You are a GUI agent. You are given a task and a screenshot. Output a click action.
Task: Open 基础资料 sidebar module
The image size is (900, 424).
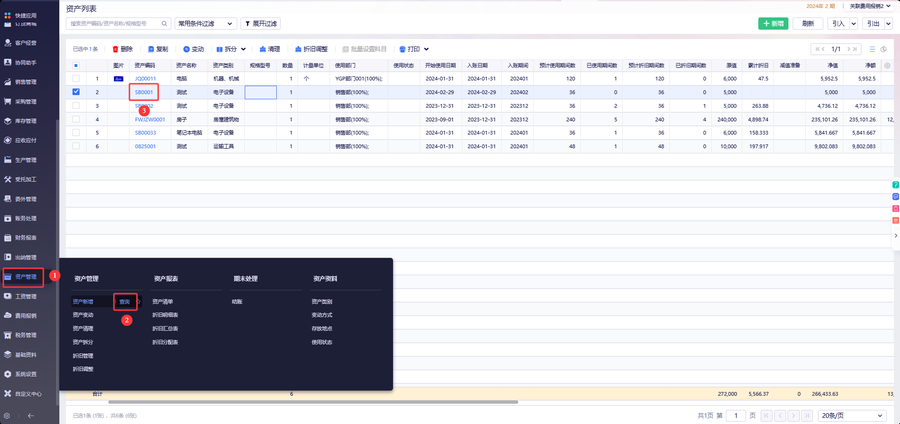click(21, 355)
